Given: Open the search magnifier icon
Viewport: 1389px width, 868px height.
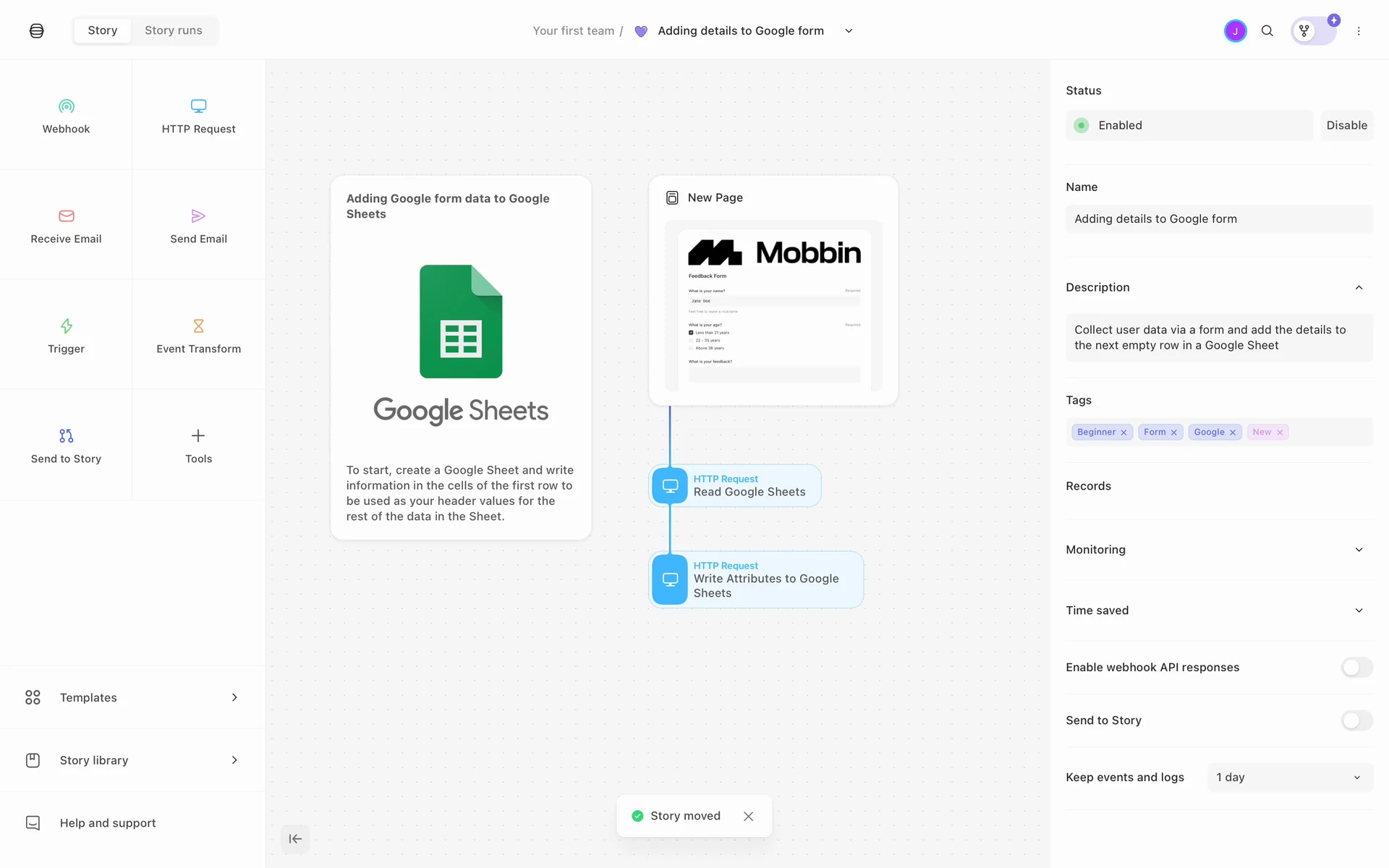Looking at the screenshot, I should click(1267, 31).
